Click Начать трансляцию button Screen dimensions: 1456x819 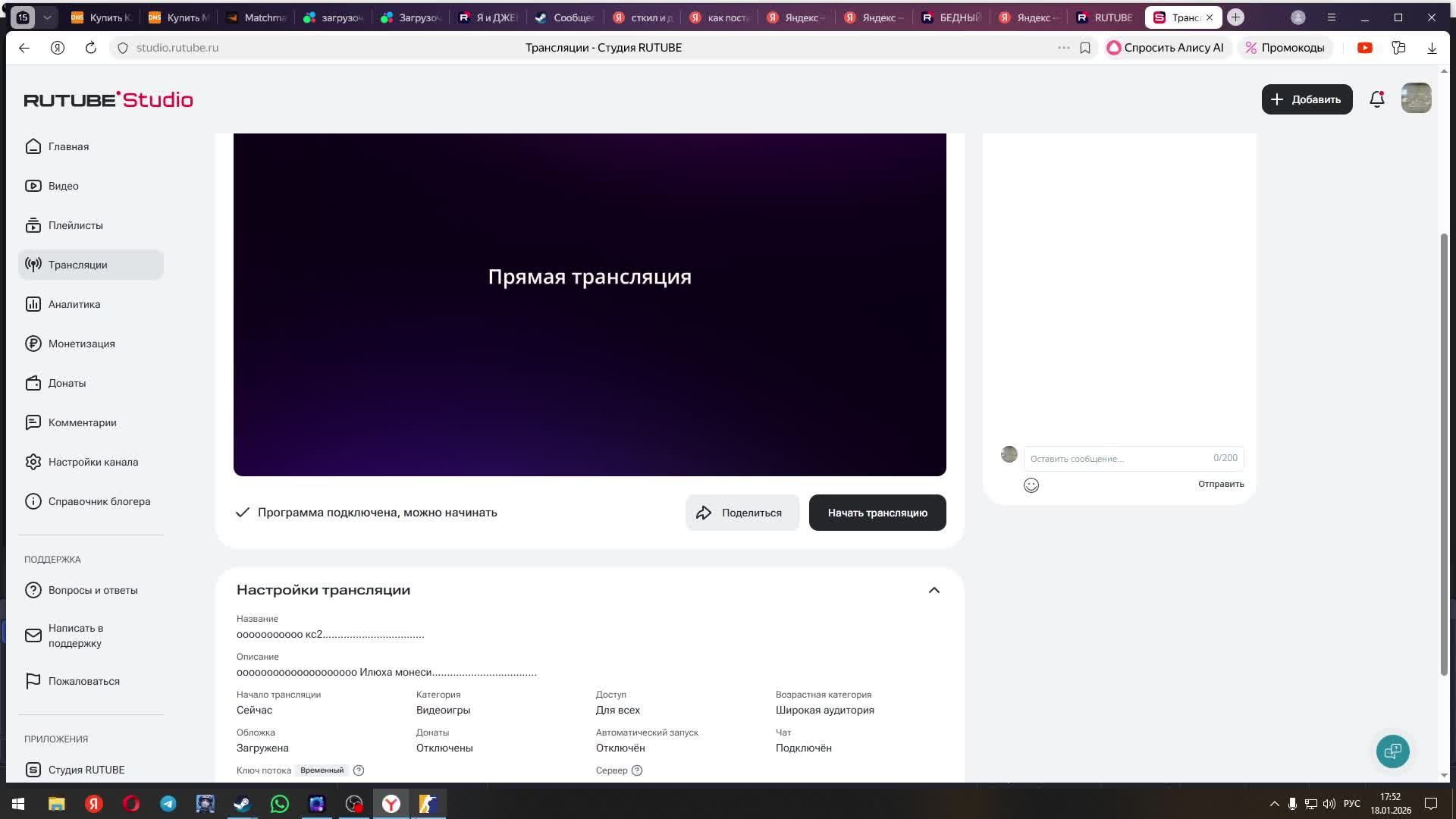coord(877,513)
